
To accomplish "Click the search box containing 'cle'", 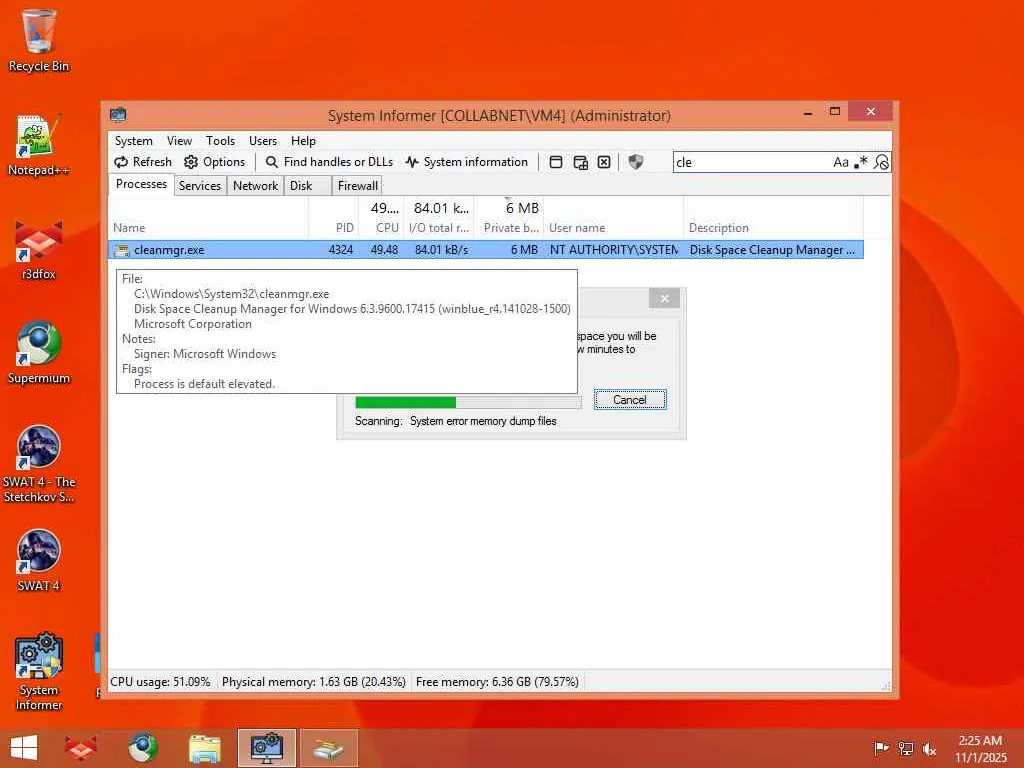I will 751,162.
